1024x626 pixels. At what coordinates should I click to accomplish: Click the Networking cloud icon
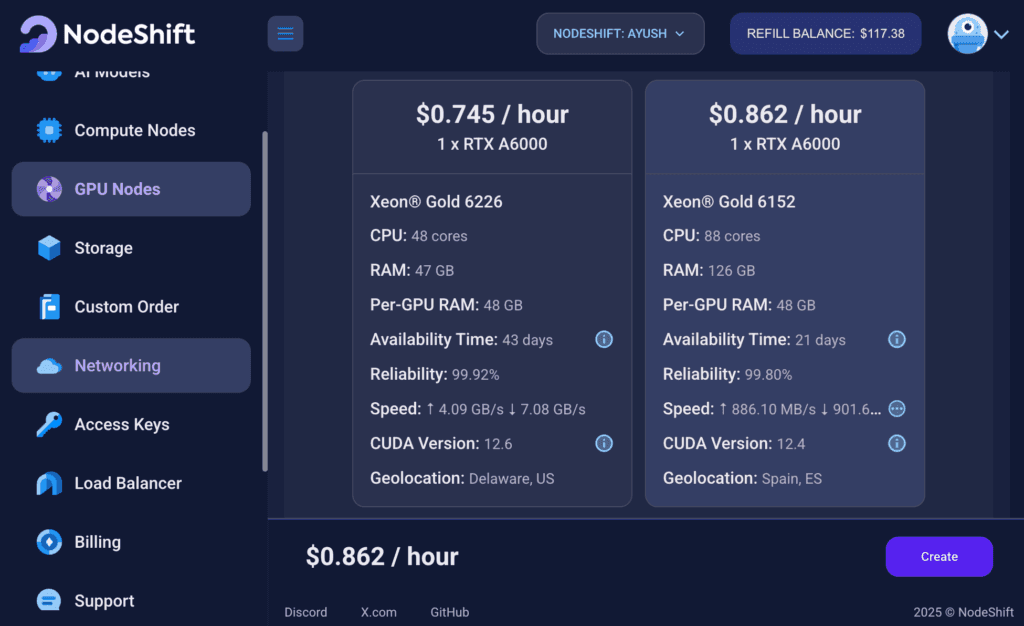pos(49,366)
